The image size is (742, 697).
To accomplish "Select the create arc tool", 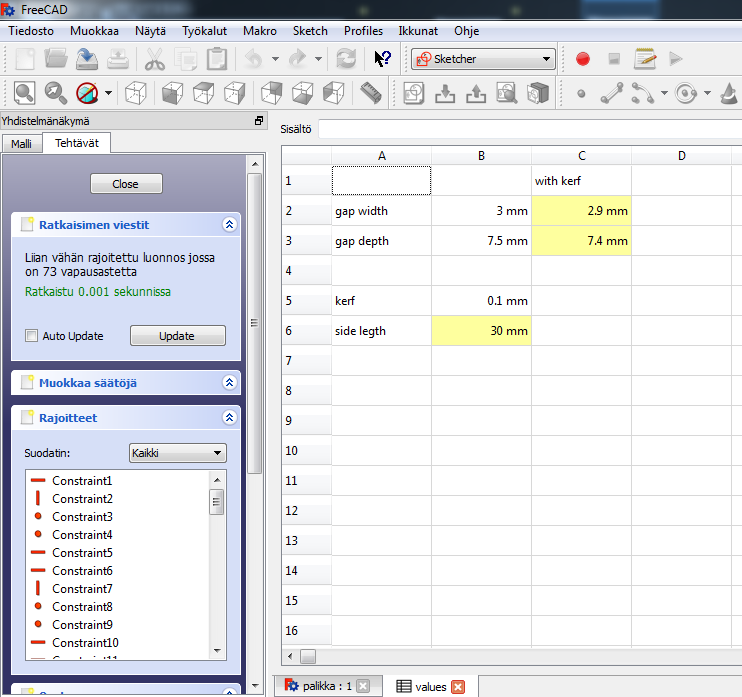I will 643,93.
